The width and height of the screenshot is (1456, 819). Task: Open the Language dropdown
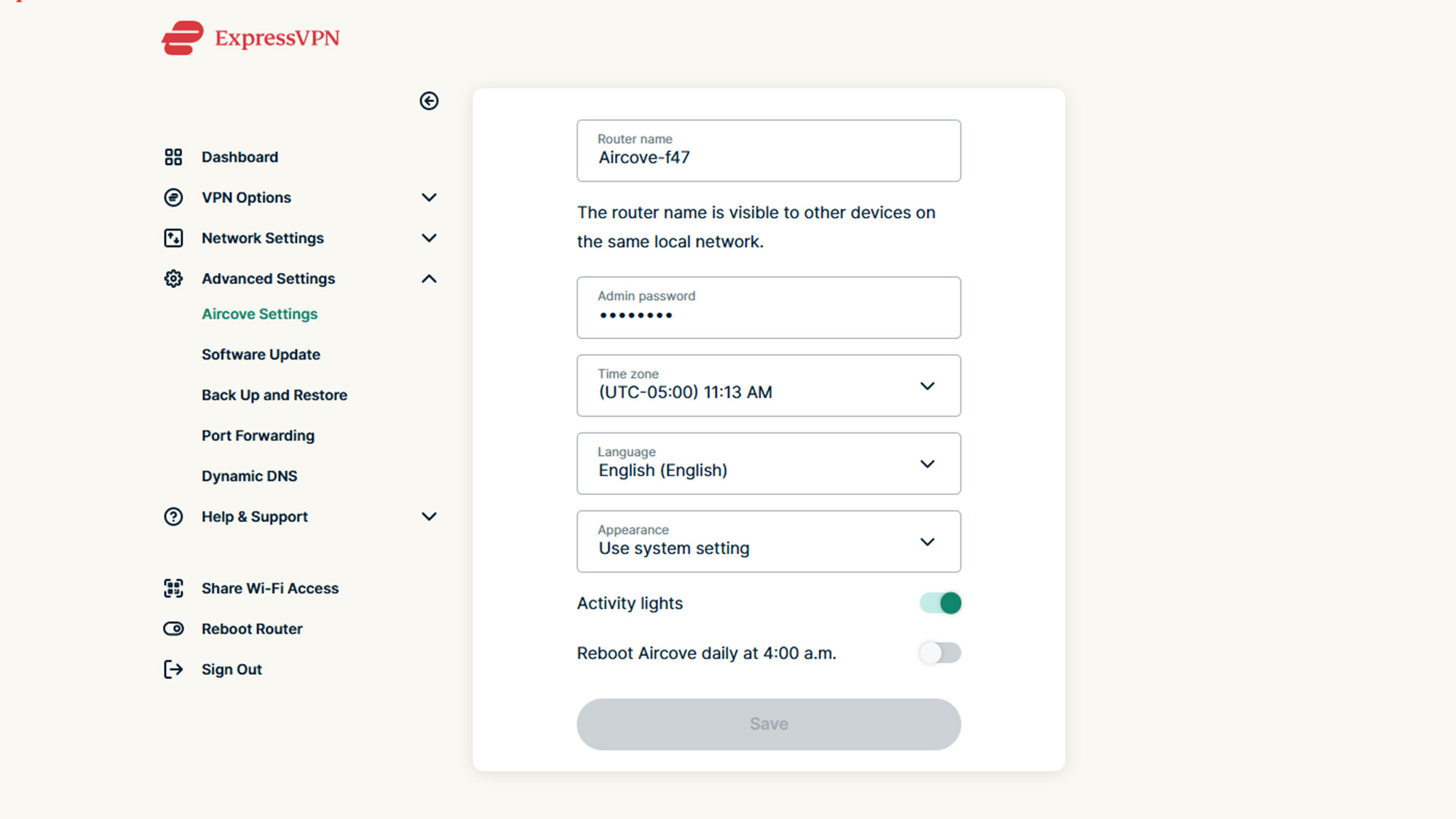coord(768,464)
